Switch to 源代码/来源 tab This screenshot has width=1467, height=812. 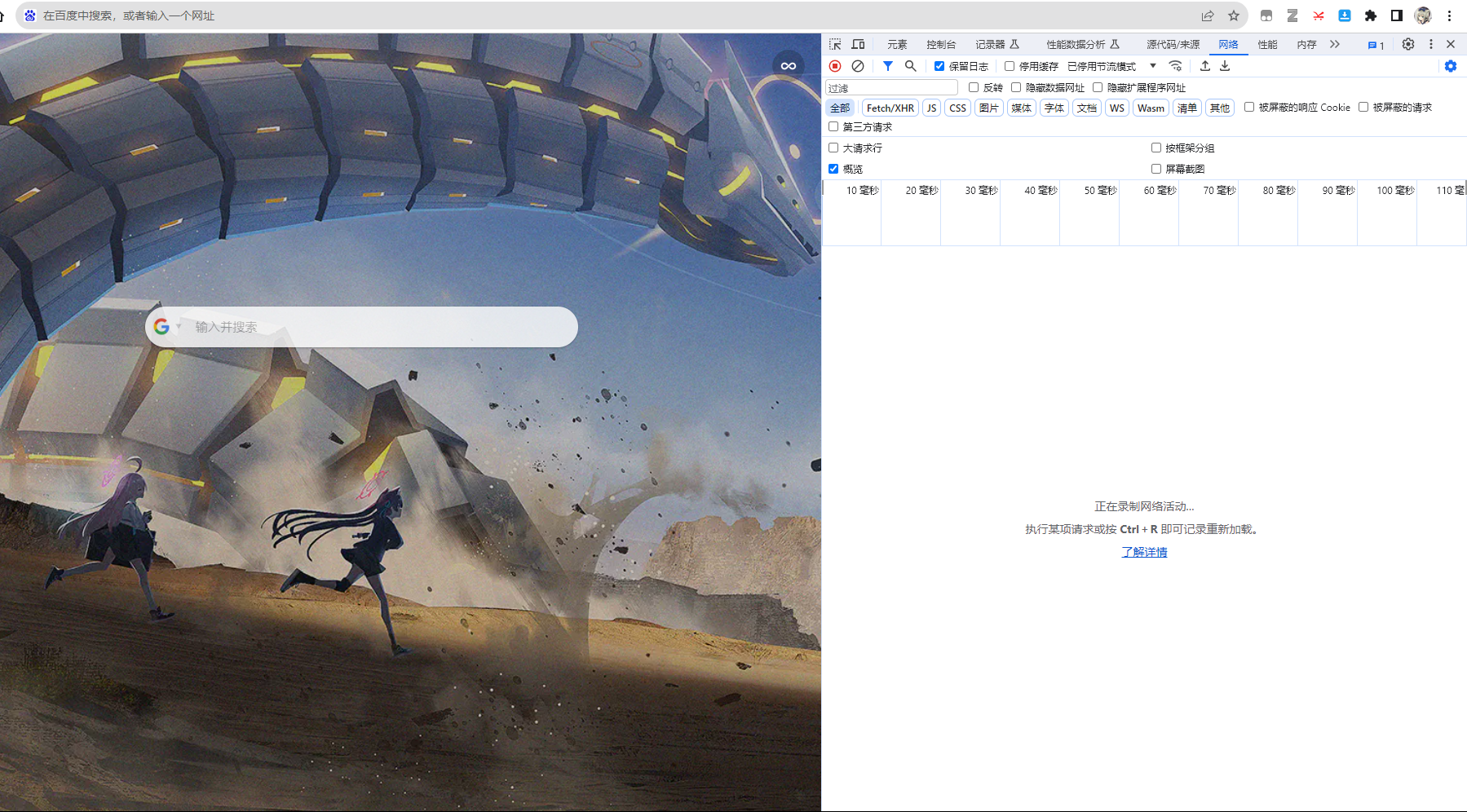[1173, 44]
